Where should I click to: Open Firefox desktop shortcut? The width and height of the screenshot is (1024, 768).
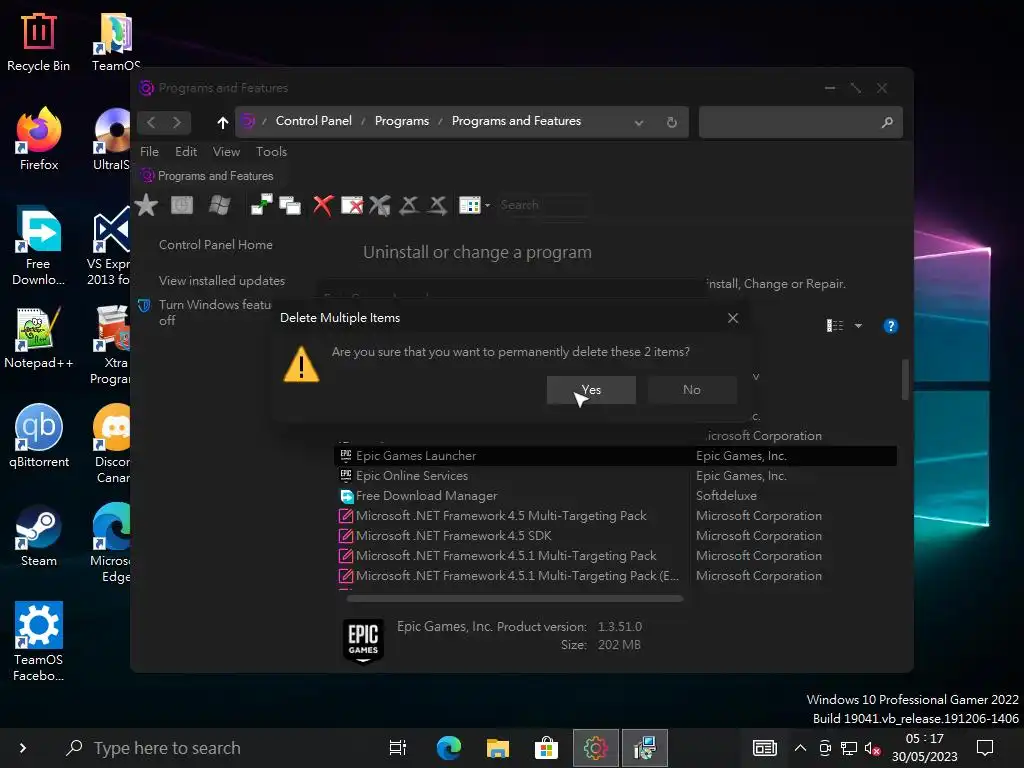39,140
